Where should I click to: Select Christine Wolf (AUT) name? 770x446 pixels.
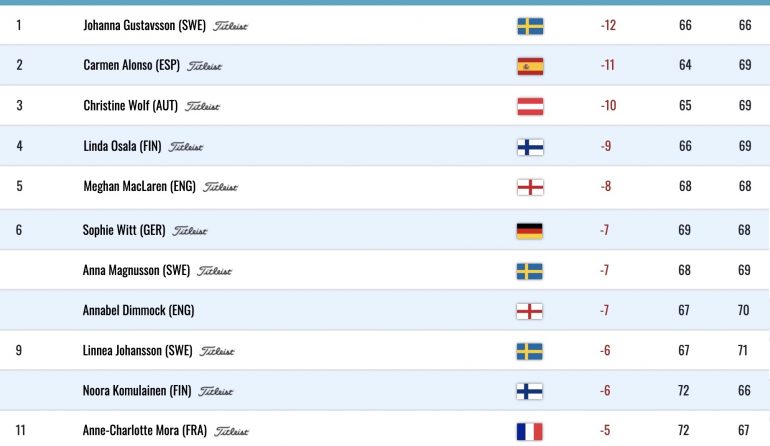tap(131, 106)
